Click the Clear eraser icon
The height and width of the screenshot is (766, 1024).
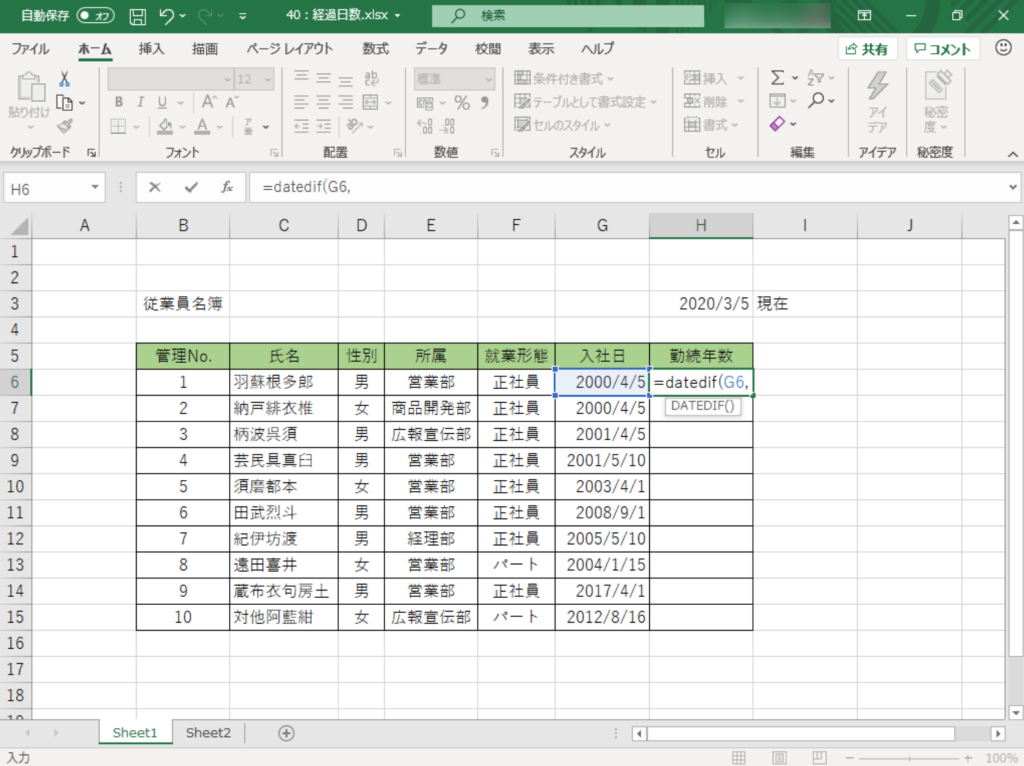777,124
